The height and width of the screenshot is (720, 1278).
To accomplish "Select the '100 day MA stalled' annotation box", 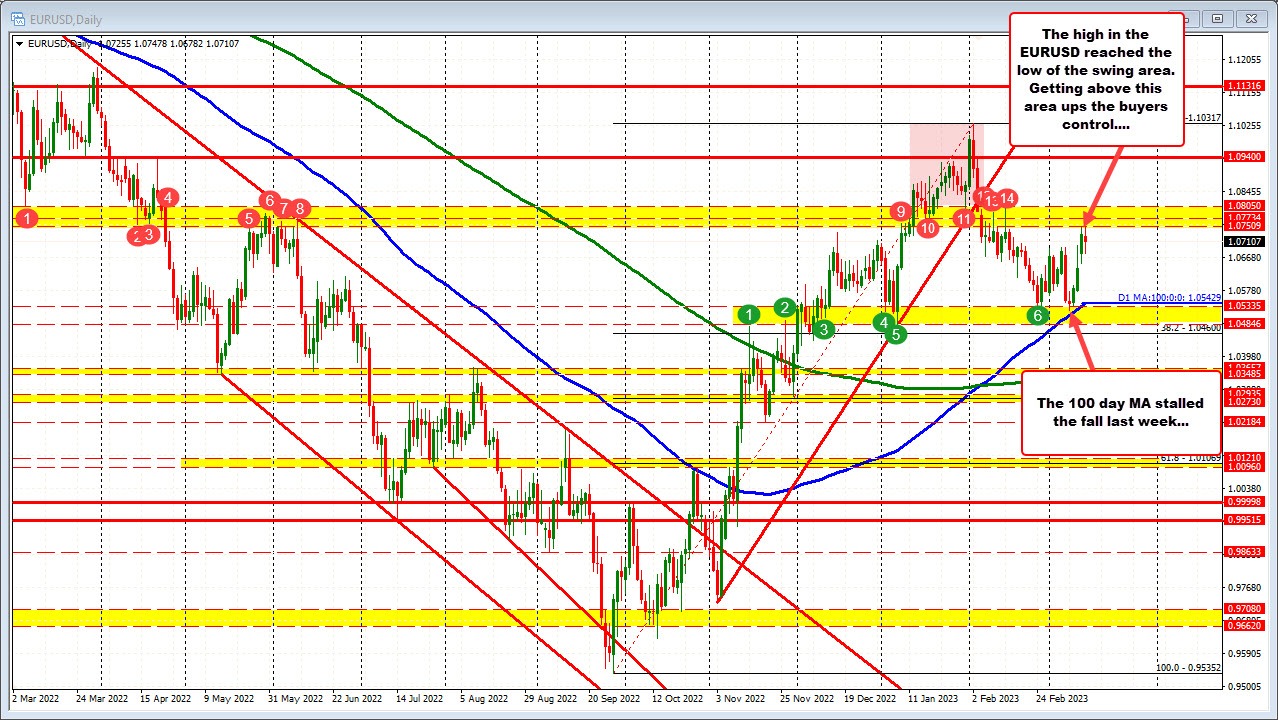I will pos(1120,411).
